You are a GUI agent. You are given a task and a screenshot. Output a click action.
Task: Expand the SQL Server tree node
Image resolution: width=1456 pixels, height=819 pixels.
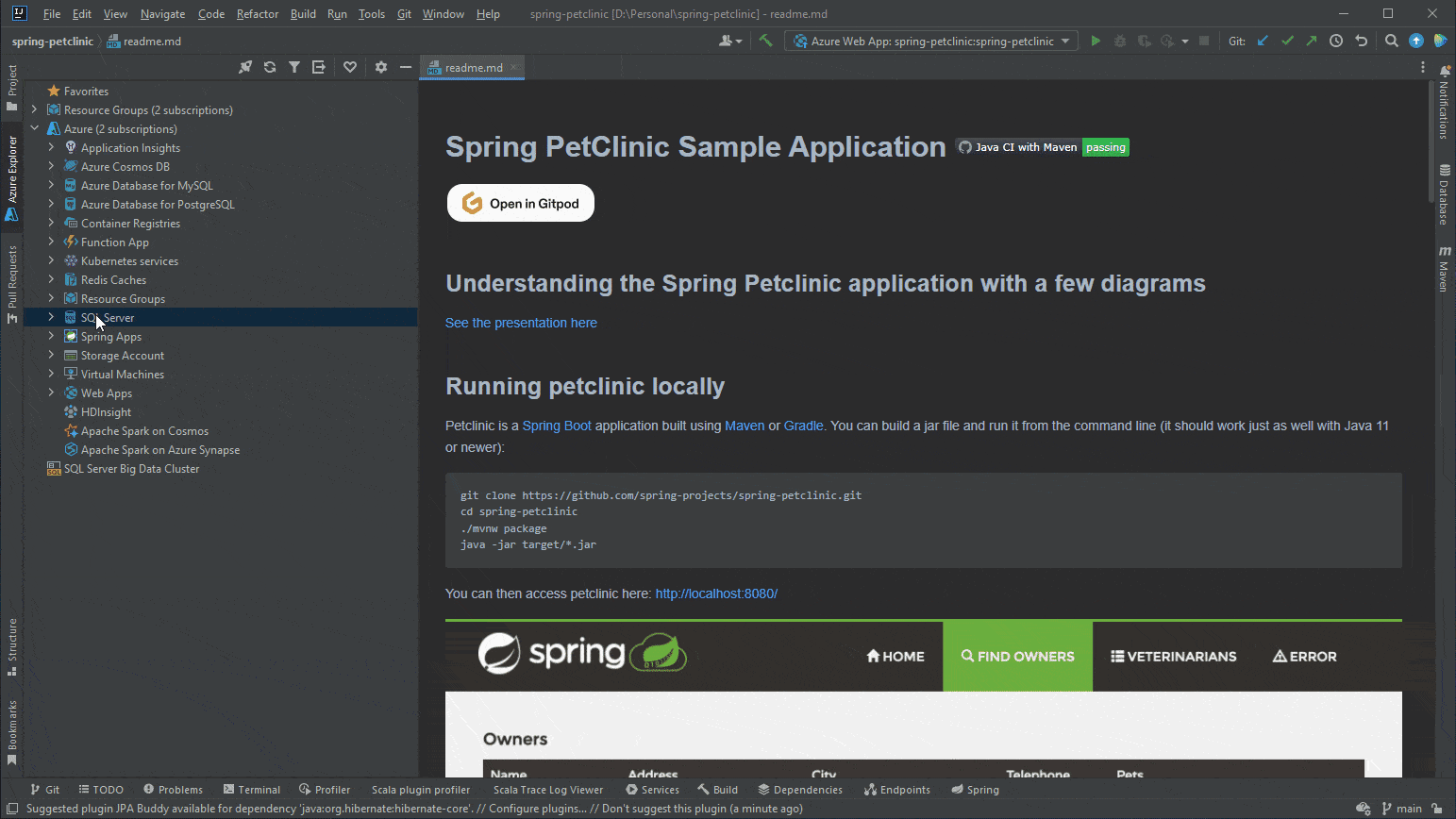point(52,317)
